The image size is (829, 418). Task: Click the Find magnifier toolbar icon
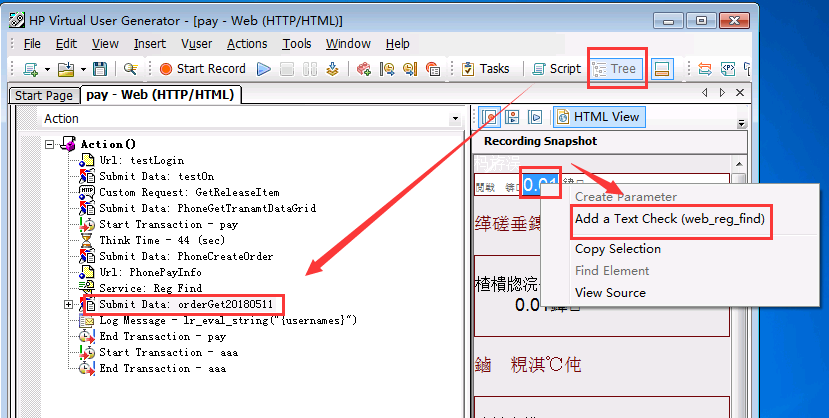click(x=130, y=69)
